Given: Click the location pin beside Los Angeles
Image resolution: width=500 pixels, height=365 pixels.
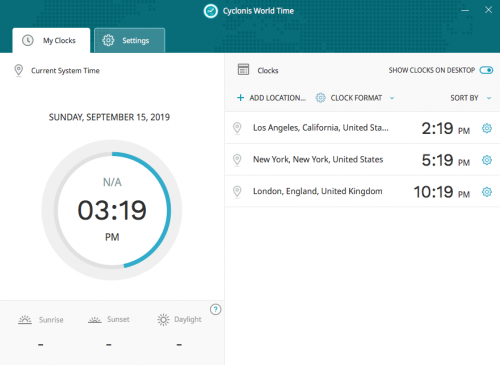Looking at the screenshot, I should click(x=237, y=128).
